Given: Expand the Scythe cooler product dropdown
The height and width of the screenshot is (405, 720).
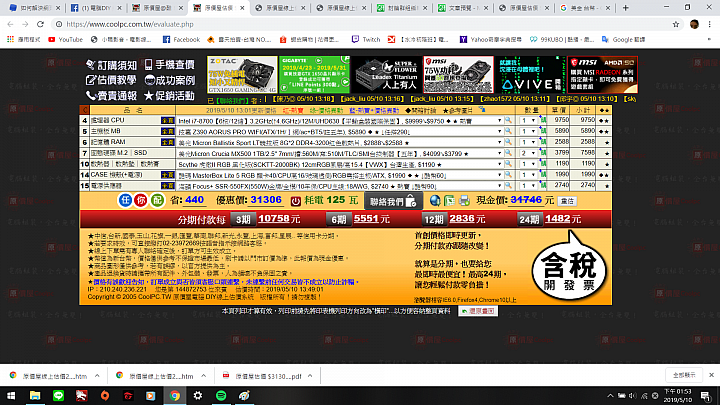Looking at the screenshot, I should click(500, 164).
